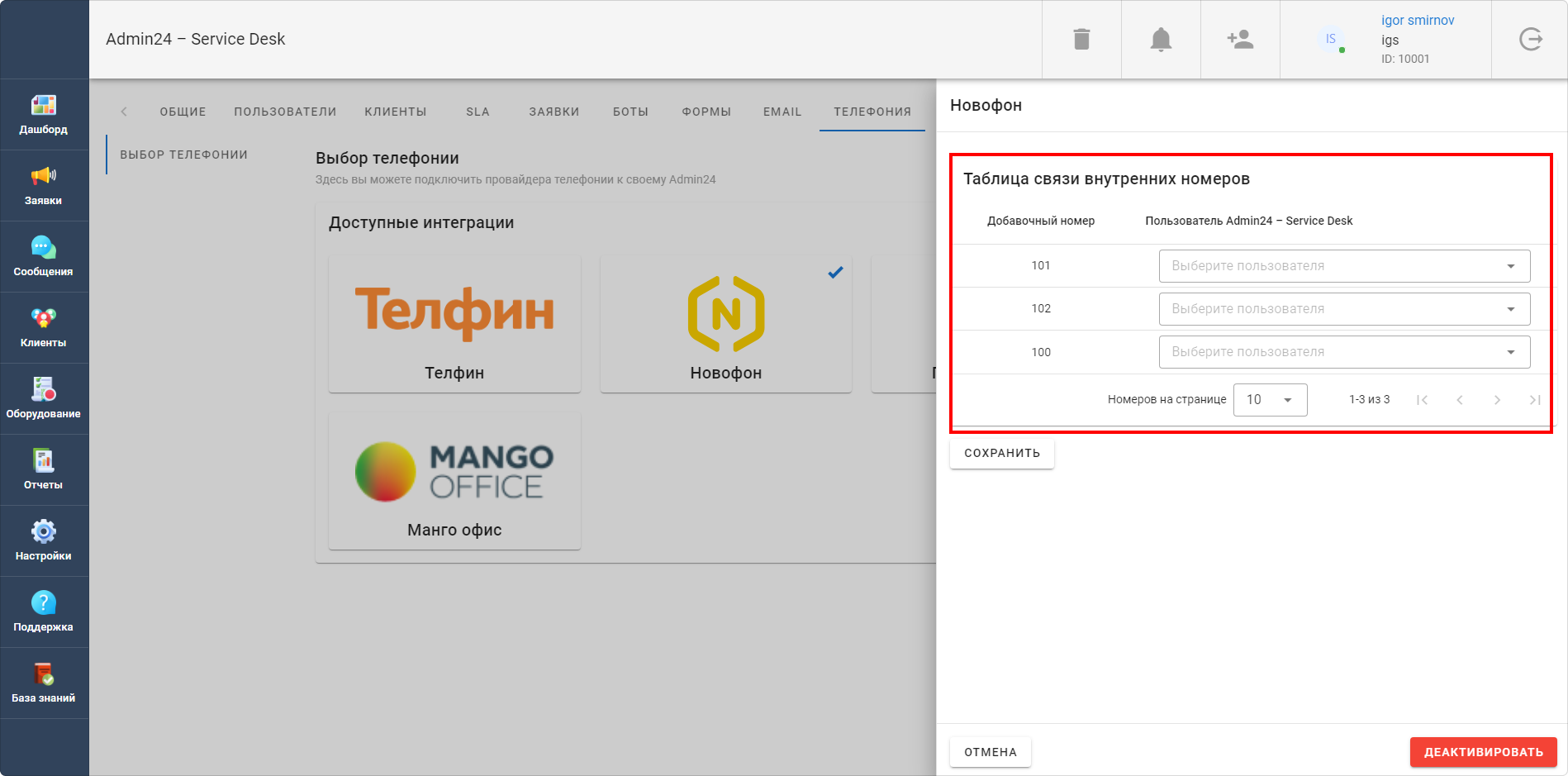
Task: Open Отчеты in the sidebar
Action: point(44,470)
